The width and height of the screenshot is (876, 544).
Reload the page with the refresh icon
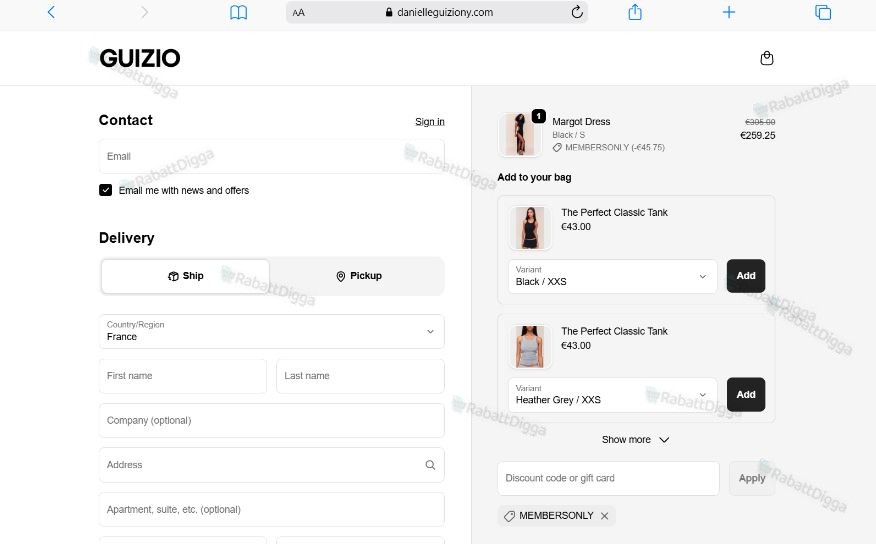click(577, 12)
